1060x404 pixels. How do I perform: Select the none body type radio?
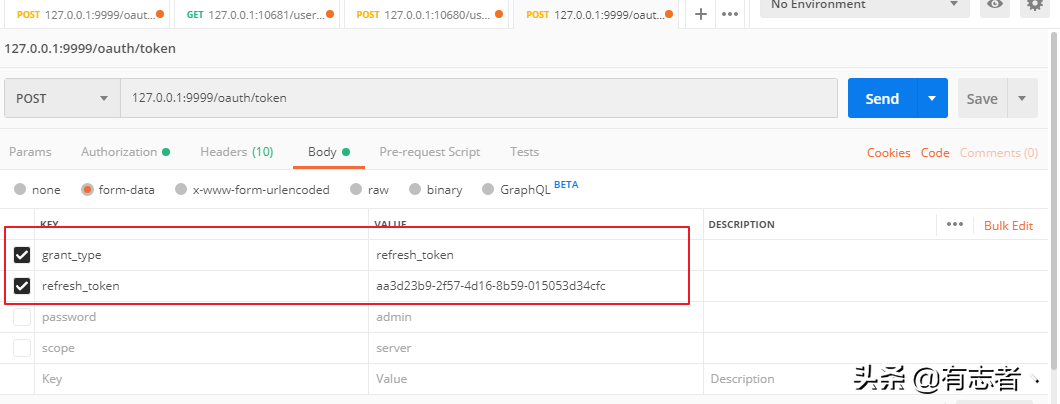pyautogui.click(x=20, y=190)
